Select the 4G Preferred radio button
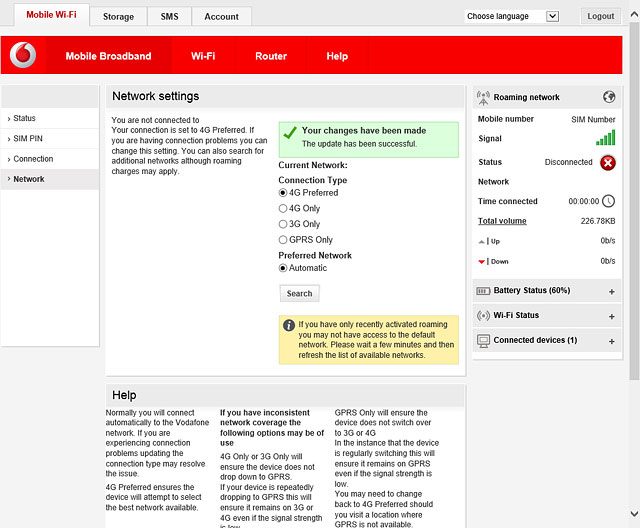 [283, 193]
